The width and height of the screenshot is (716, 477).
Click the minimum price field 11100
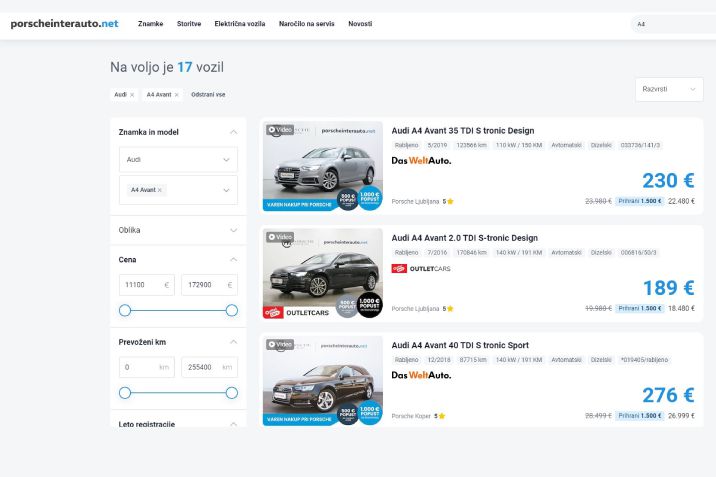[x=147, y=285]
